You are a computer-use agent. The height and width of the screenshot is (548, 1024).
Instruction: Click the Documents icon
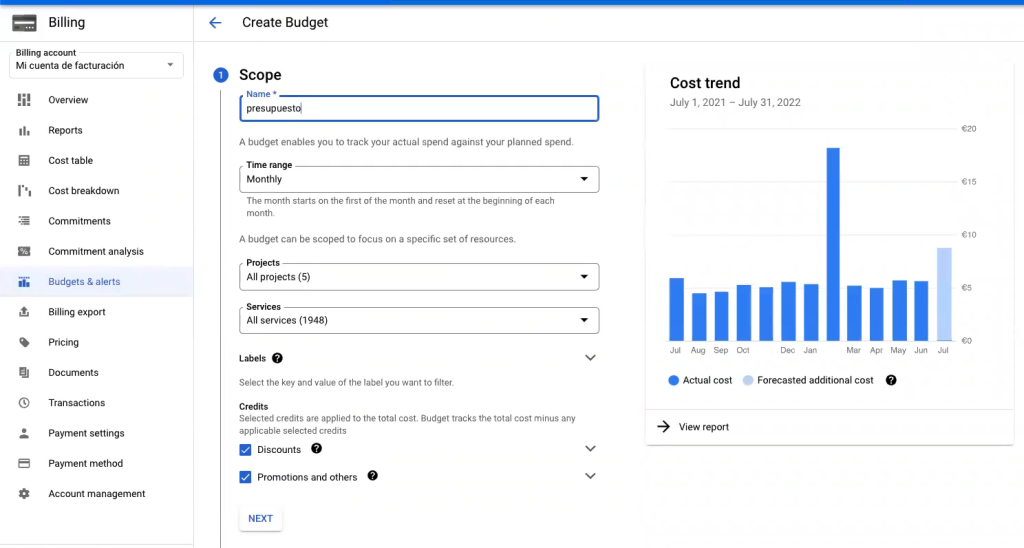pos(24,372)
